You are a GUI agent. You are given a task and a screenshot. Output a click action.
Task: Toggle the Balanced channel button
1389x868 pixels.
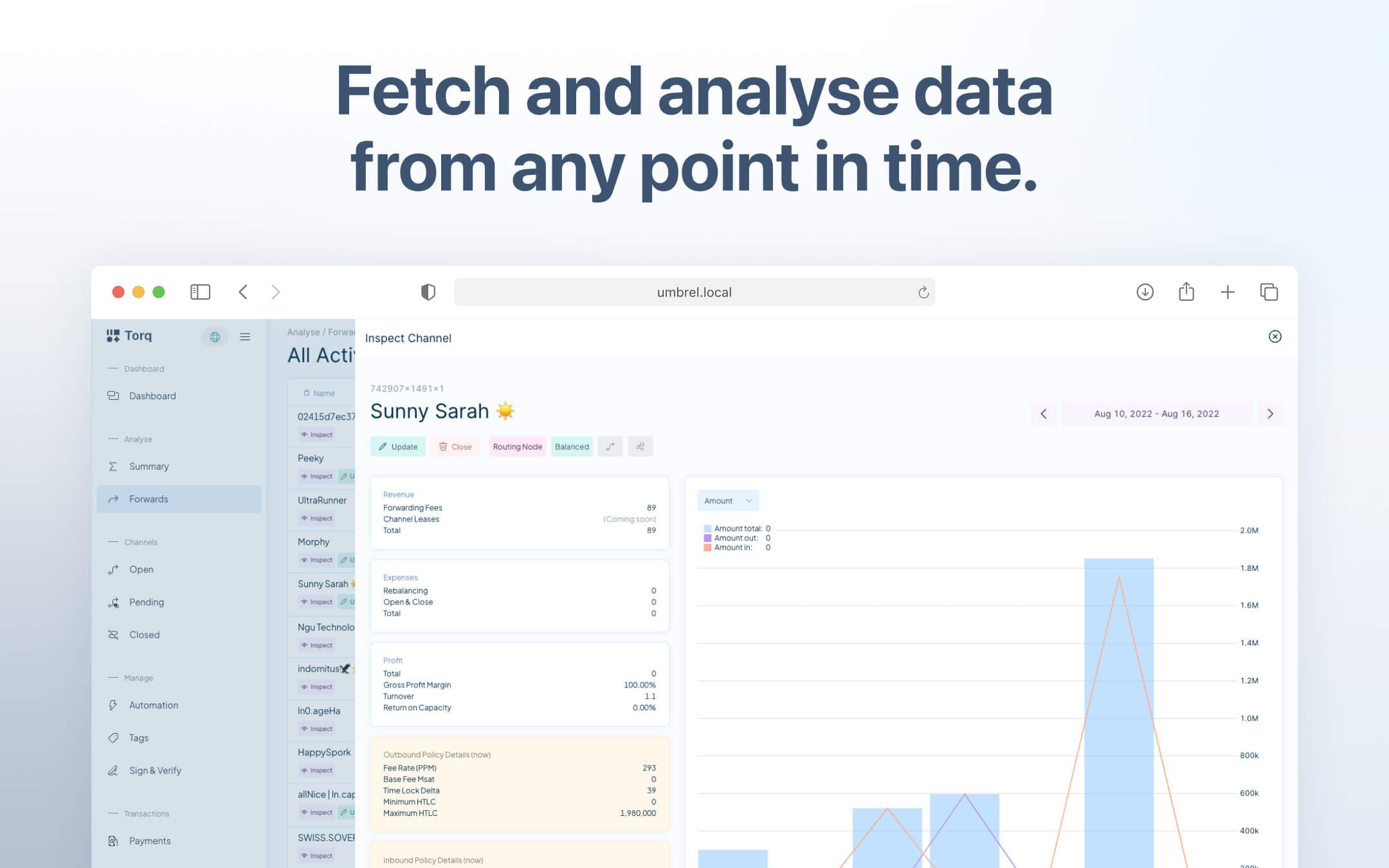[x=571, y=447]
